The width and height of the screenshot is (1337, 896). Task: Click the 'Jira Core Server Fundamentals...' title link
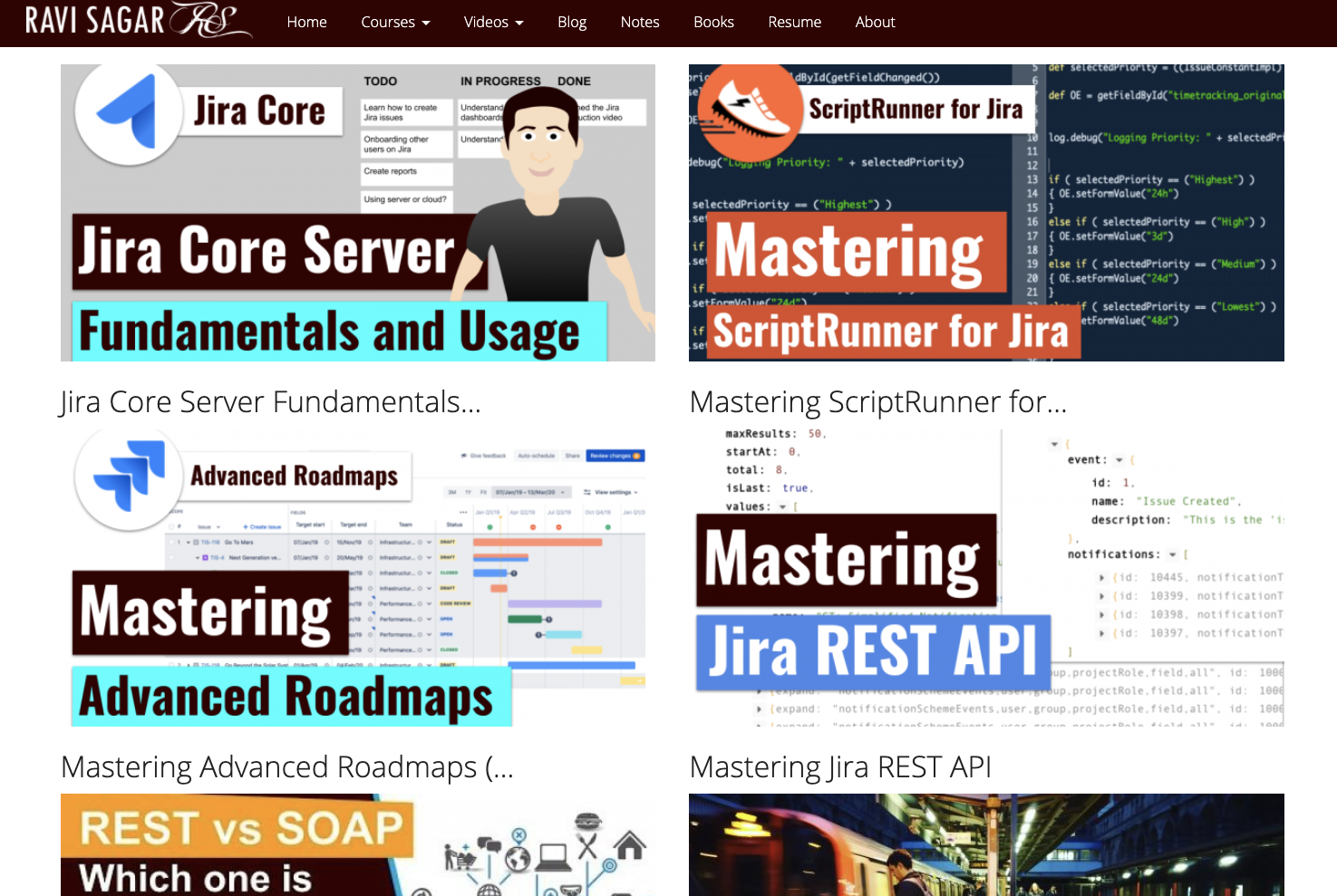pyautogui.click(x=270, y=401)
